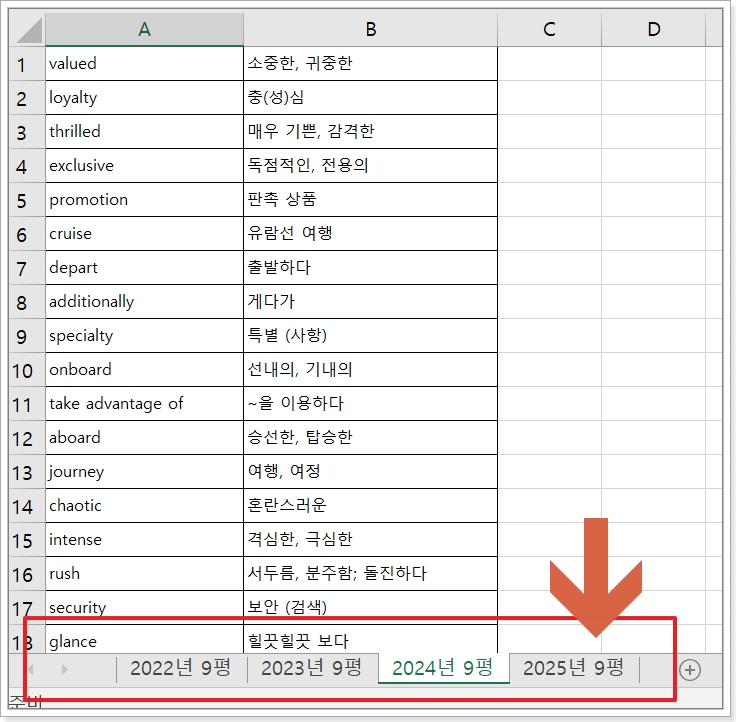This screenshot has width=736, height=722.
Task: Click cell '서두름, 분주함; 돌진하다'
Action: click(x=370, y=574)
